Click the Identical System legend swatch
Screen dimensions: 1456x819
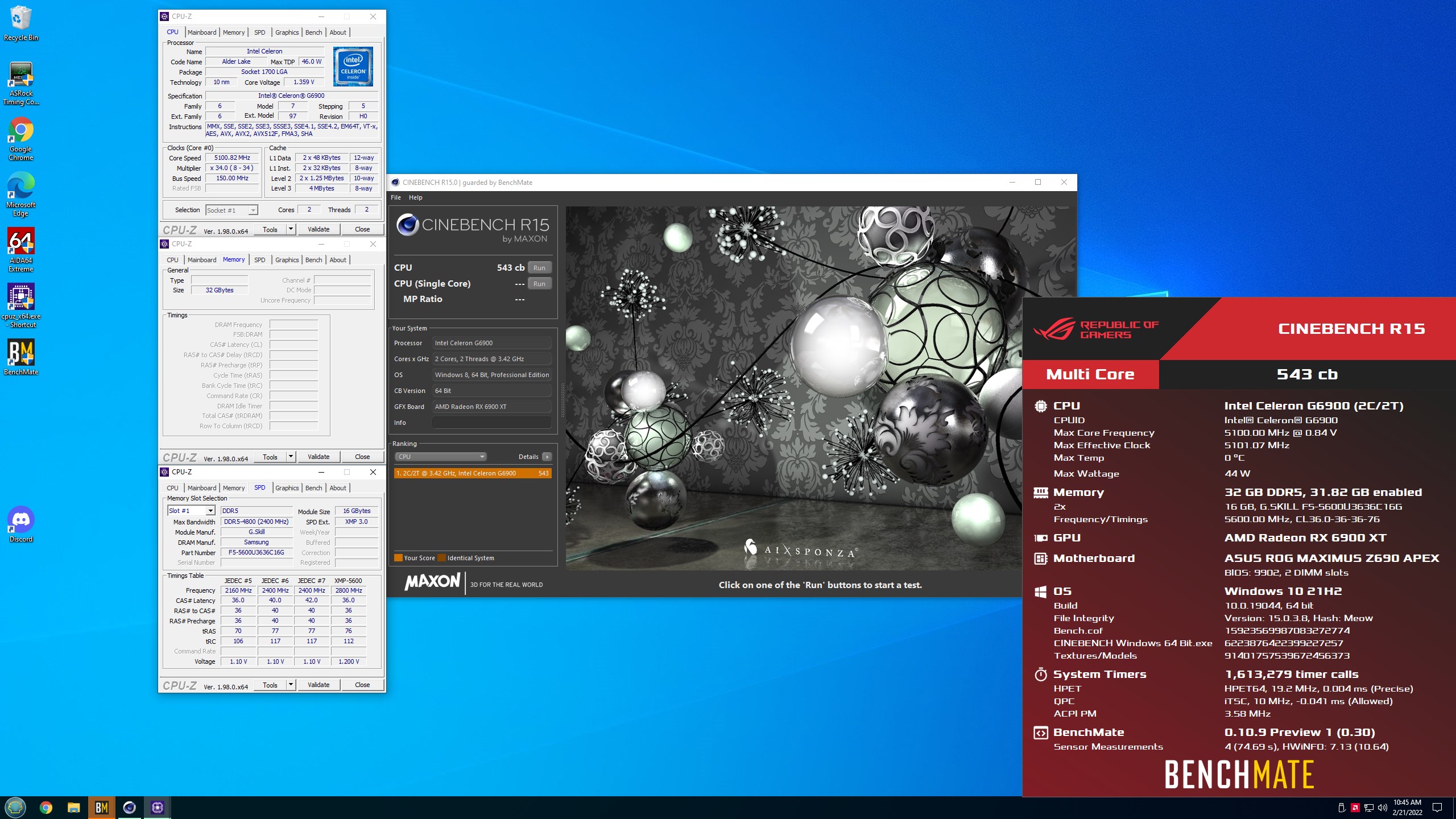coord(442,558)
